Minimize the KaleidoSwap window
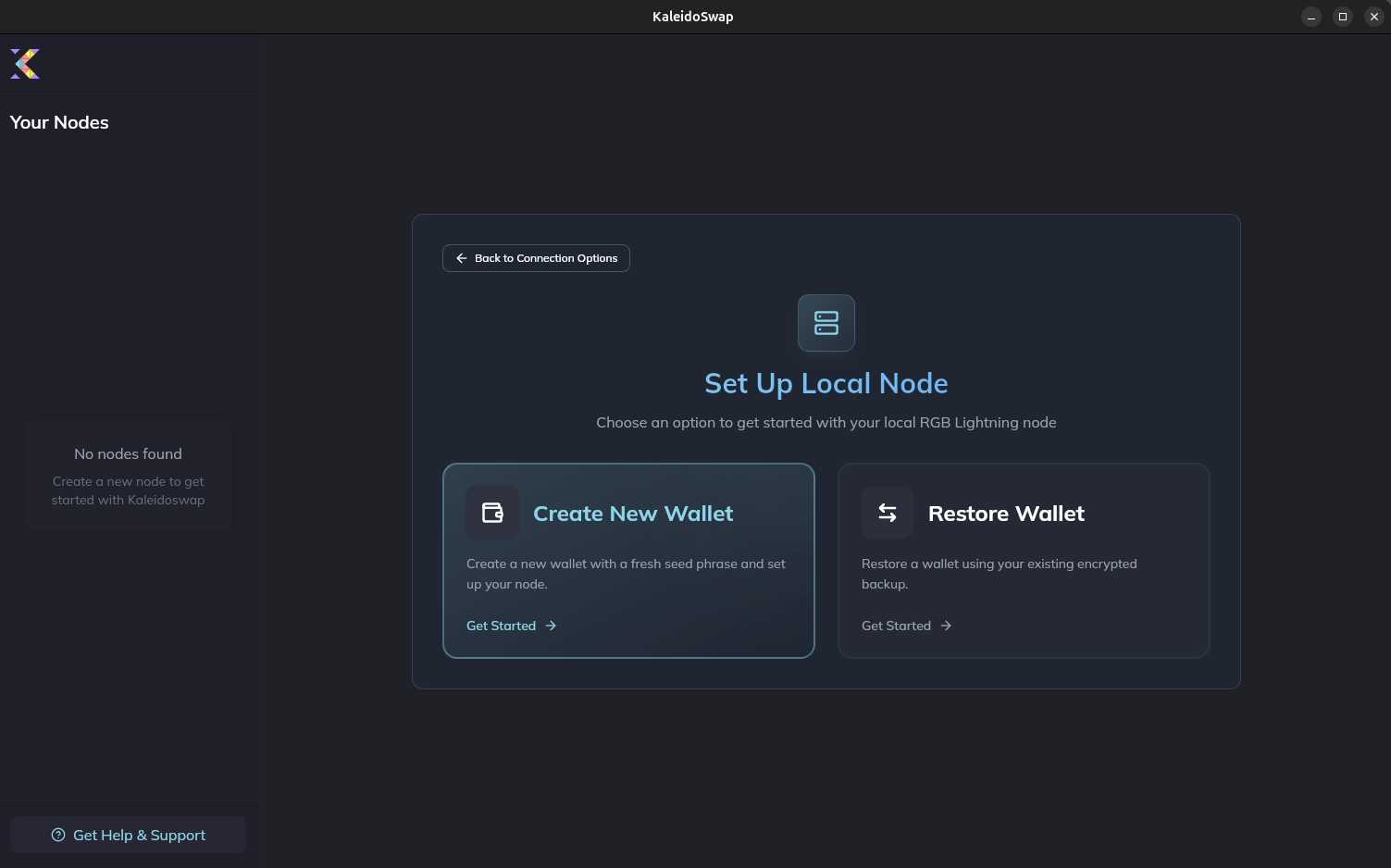 click(1311, 17)
